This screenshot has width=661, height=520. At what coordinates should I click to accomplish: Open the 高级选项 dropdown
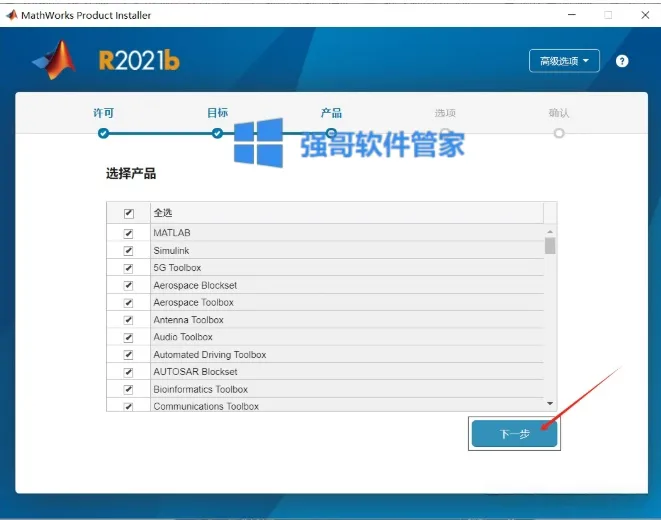[564, 61]
